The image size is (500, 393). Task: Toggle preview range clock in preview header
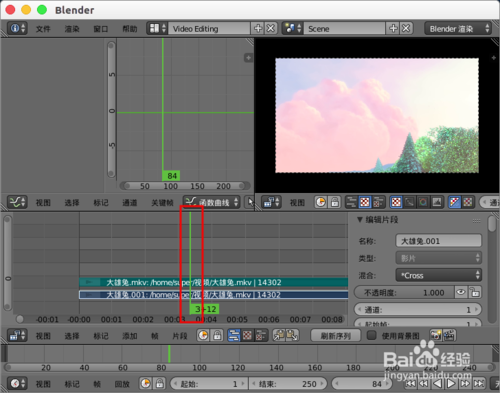click(x=321, y=202)
